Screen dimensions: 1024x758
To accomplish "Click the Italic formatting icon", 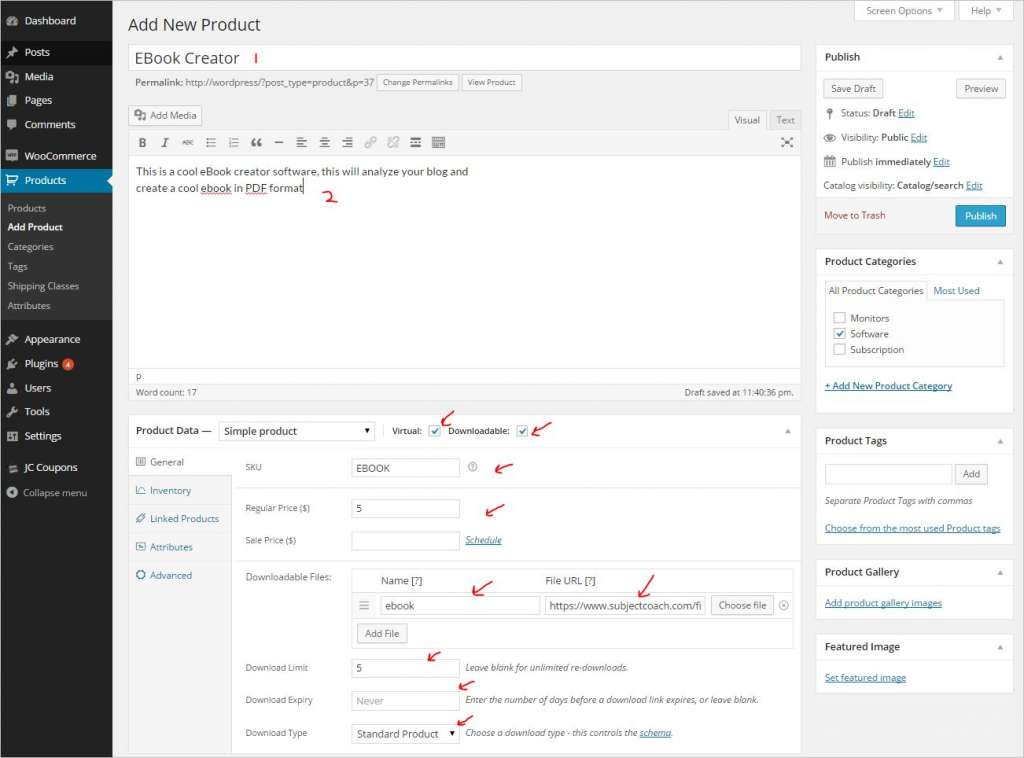I will (165, 143).
